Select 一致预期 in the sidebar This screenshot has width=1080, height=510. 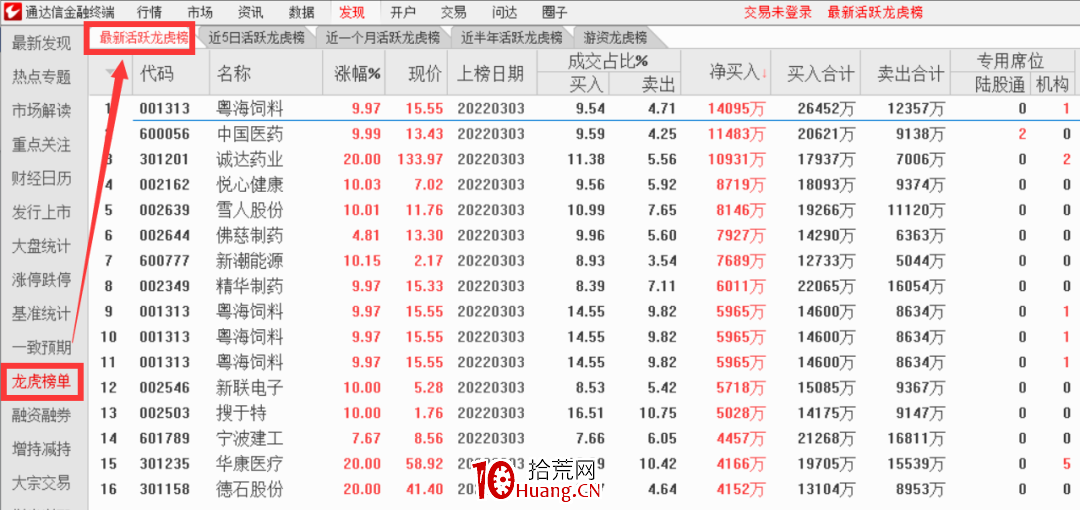coord(41,347)
